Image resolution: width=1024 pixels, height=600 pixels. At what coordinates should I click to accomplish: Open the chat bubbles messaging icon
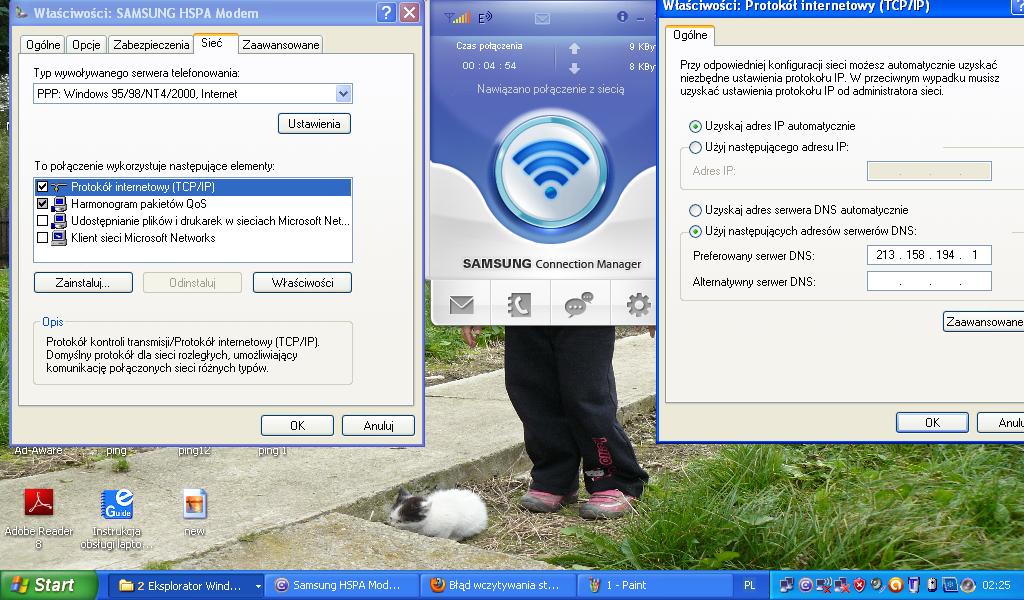tap(579, 304)
